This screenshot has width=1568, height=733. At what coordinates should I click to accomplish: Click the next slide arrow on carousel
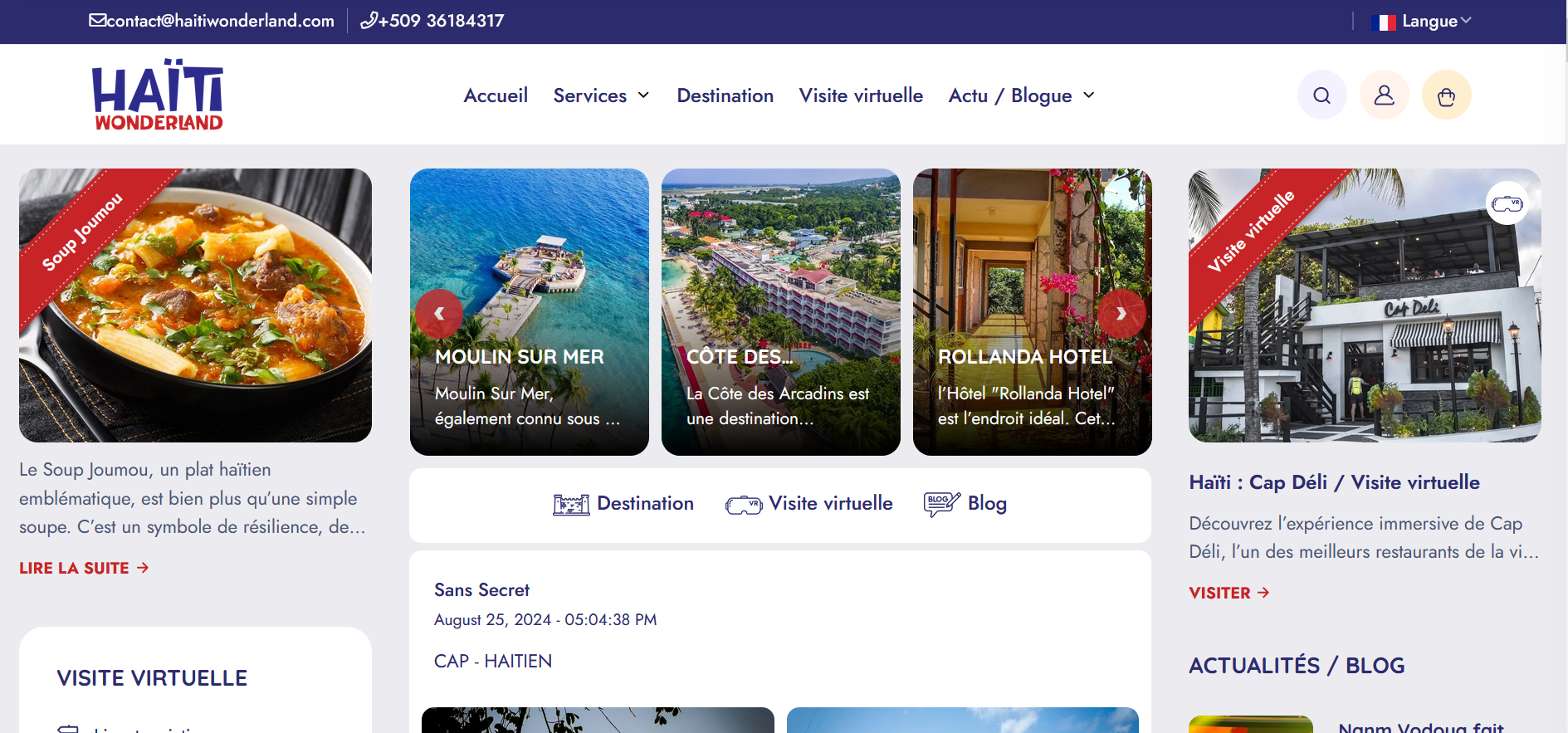tap(1121, 314)
